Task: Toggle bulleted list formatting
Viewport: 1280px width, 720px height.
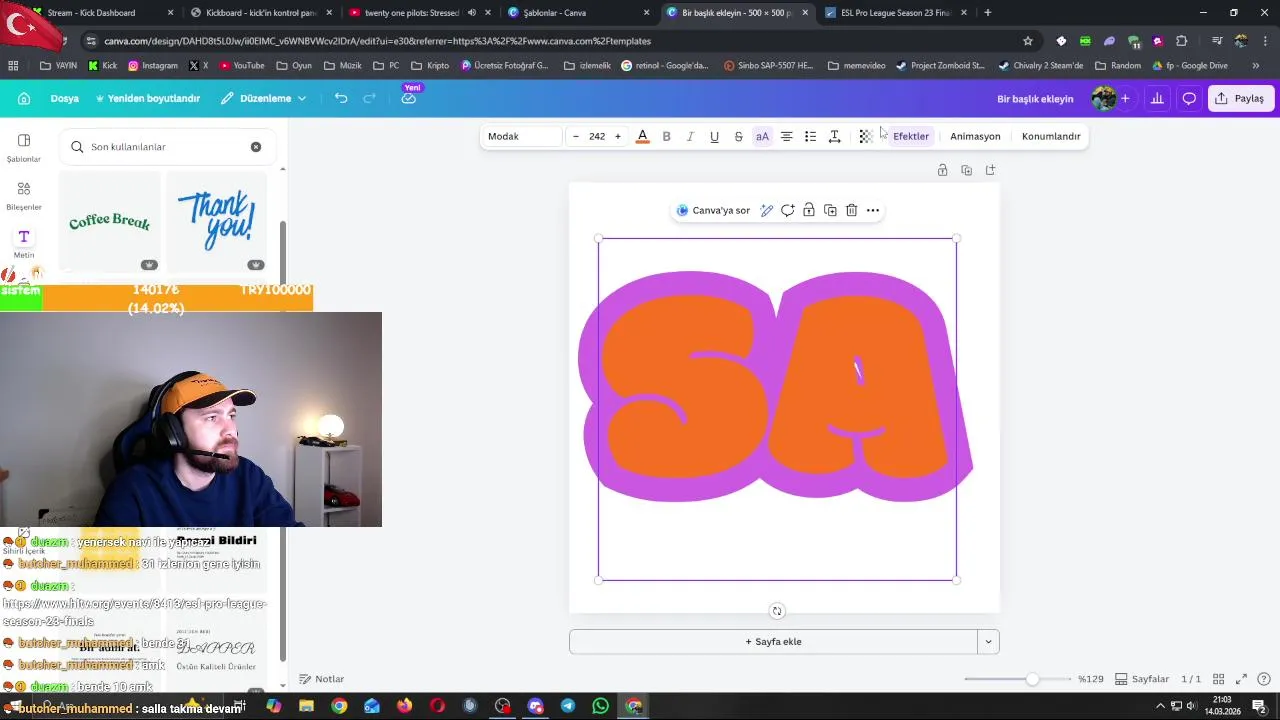Action: point(810,136)
